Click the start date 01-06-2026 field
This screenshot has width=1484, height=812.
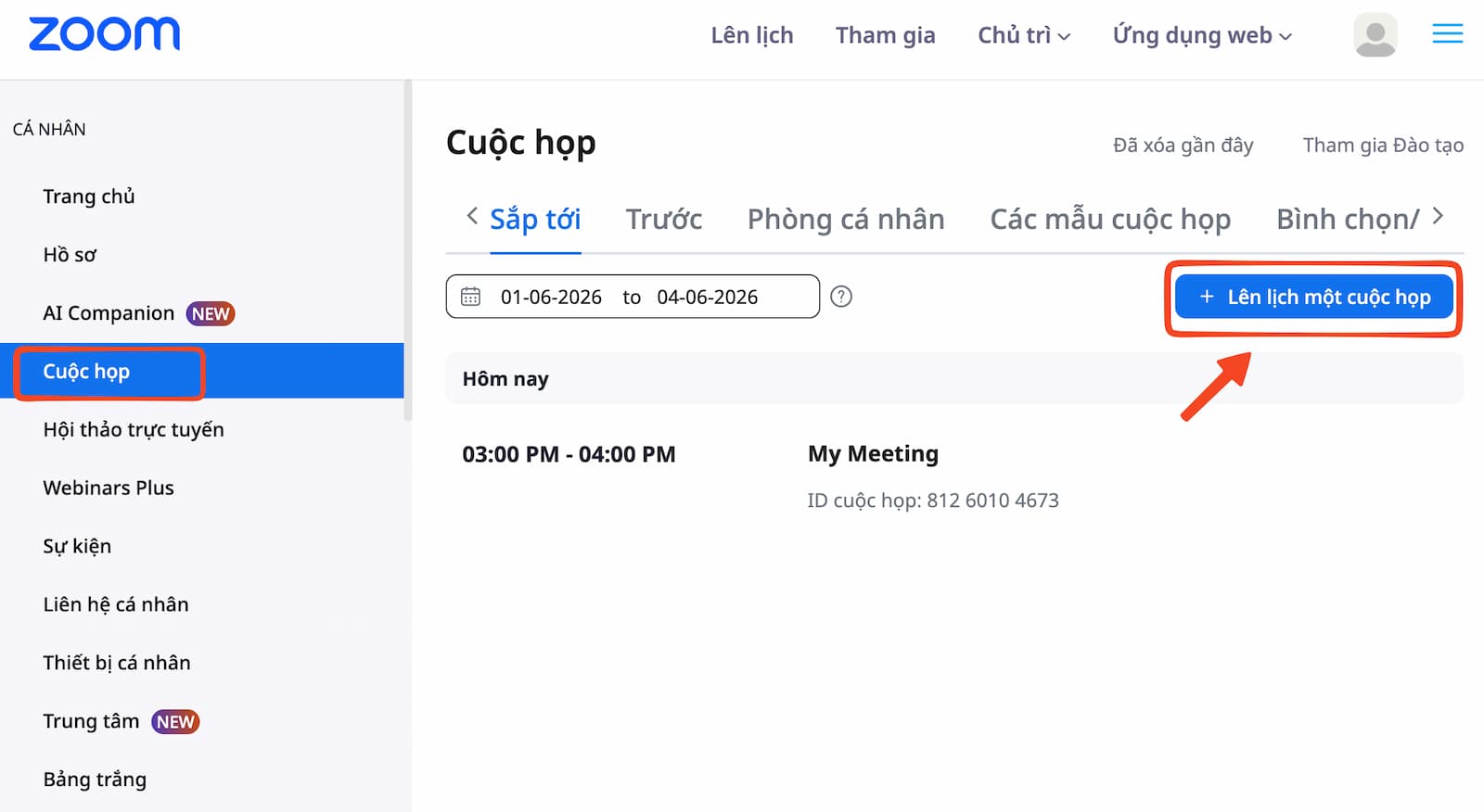551,298
